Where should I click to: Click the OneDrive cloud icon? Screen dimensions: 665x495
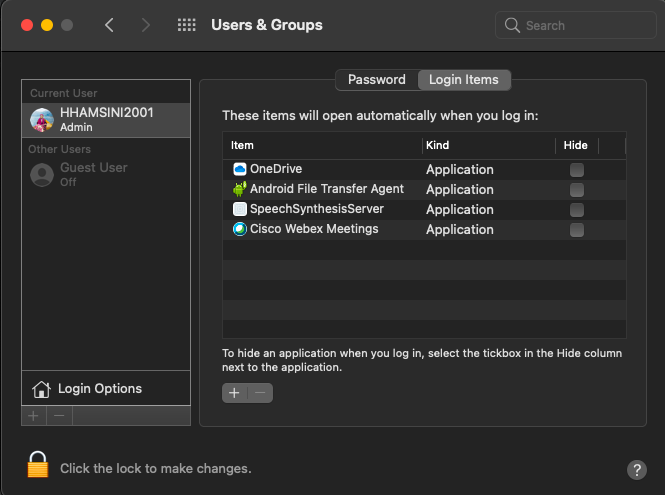click(239, 169)
